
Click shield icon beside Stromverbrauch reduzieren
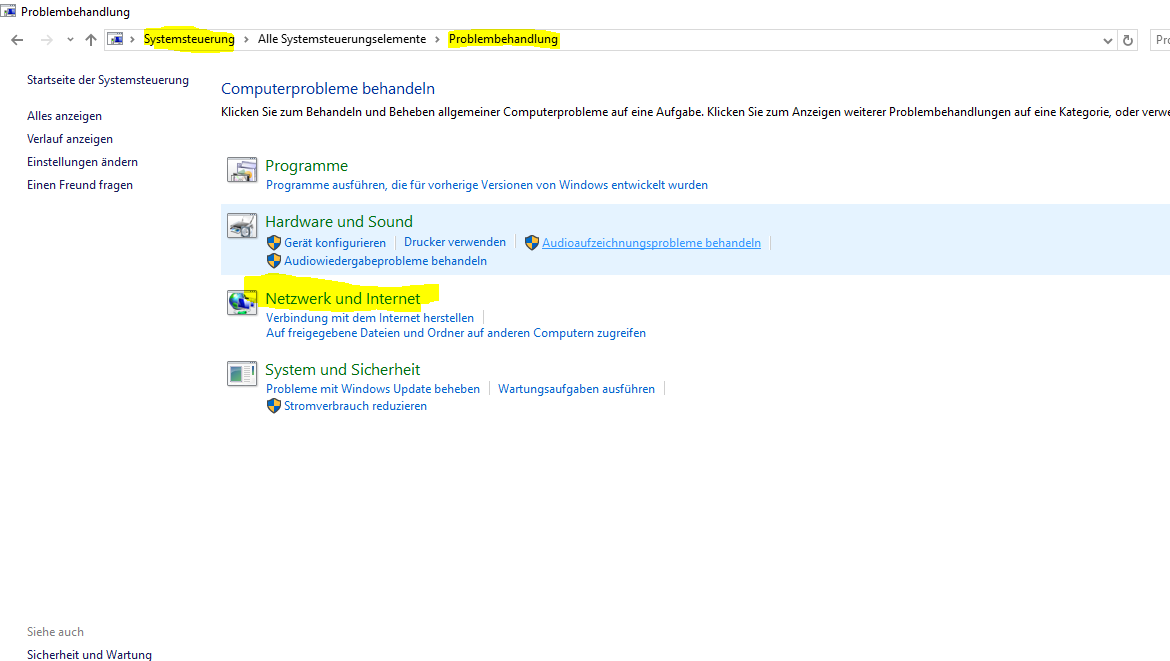tap(274, 406)
